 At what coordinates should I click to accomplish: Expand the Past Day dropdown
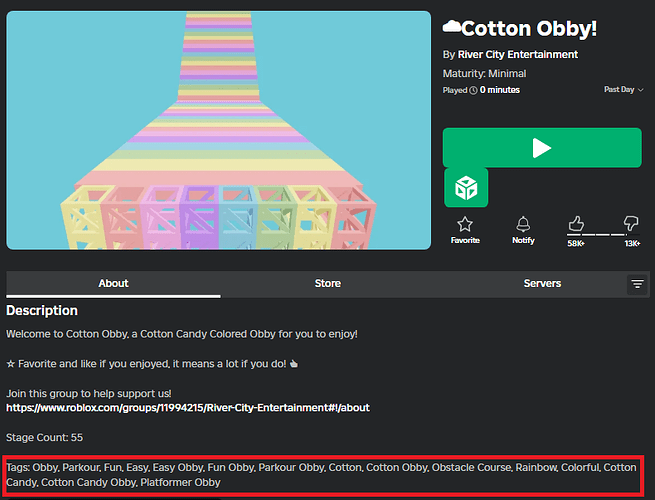pyautogui.click(x=623, y=89)
